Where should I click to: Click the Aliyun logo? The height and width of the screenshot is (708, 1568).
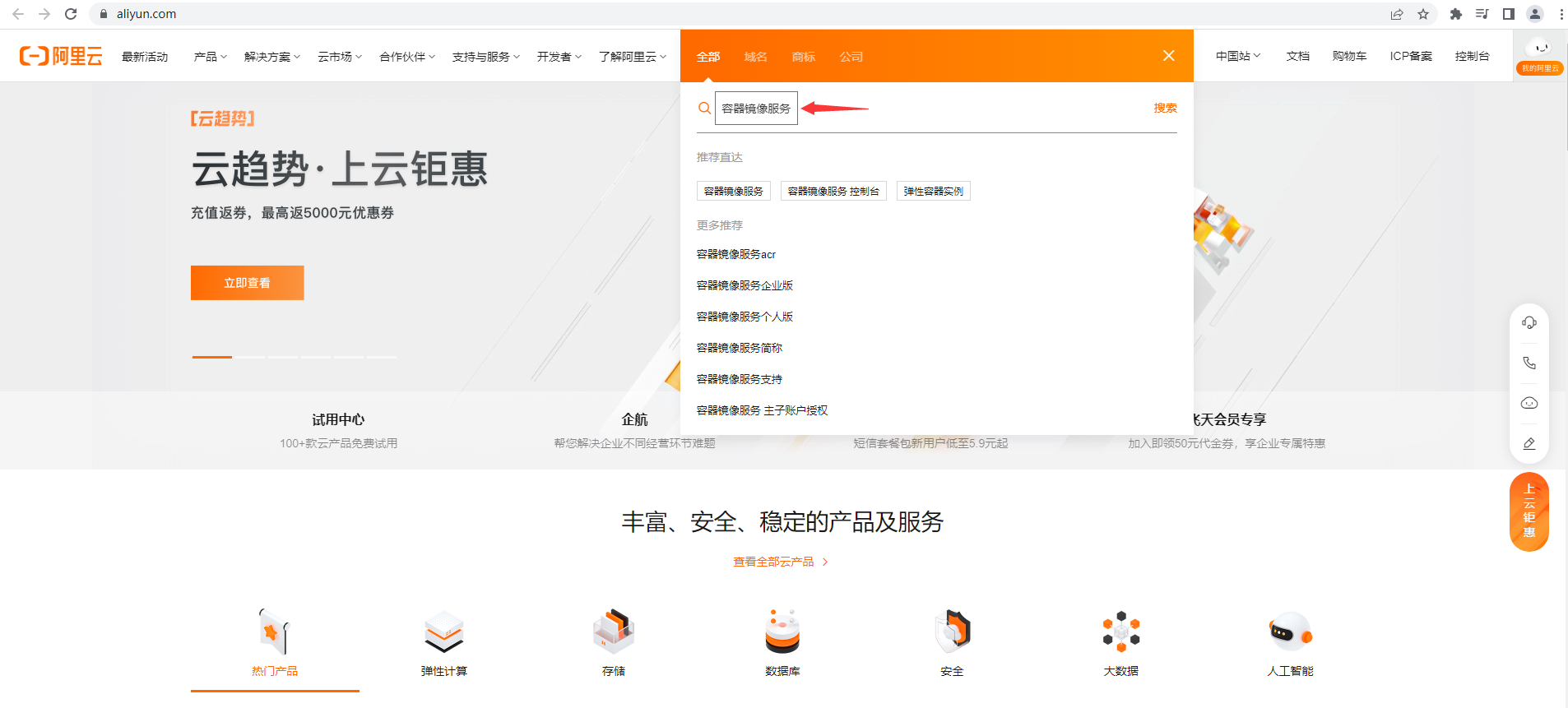61,56
